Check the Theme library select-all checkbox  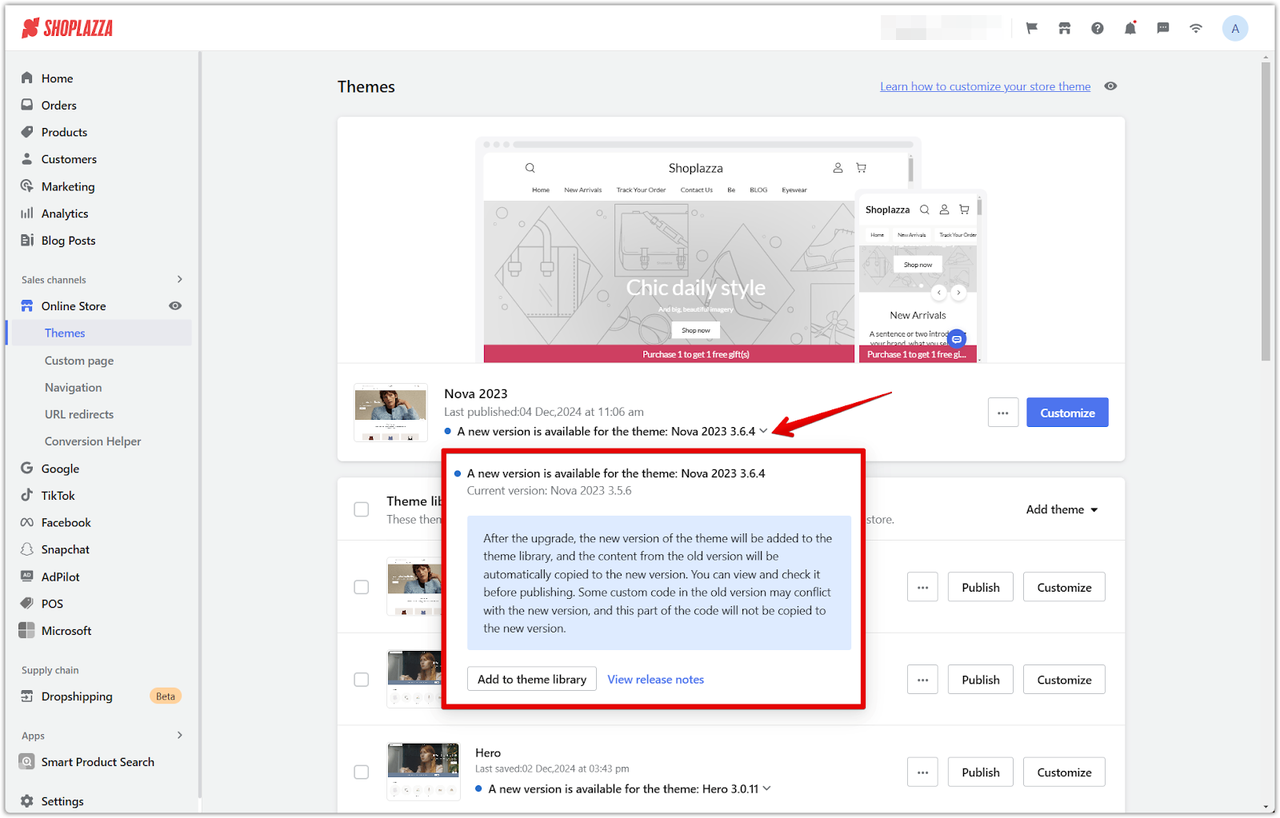(361, 510)
